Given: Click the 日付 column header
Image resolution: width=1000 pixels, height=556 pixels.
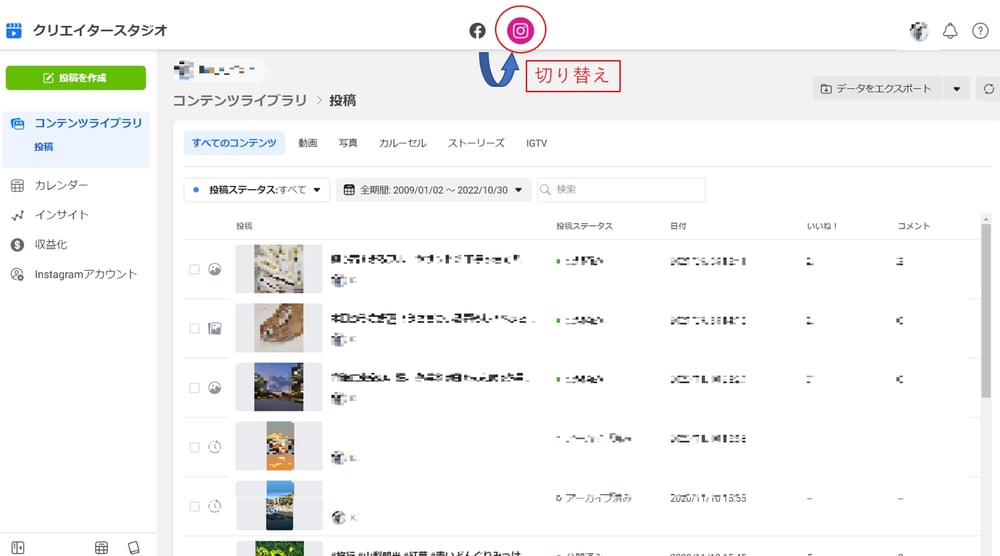Looking at the screenshot, I should pyautogui.click(x=678, y=226).
